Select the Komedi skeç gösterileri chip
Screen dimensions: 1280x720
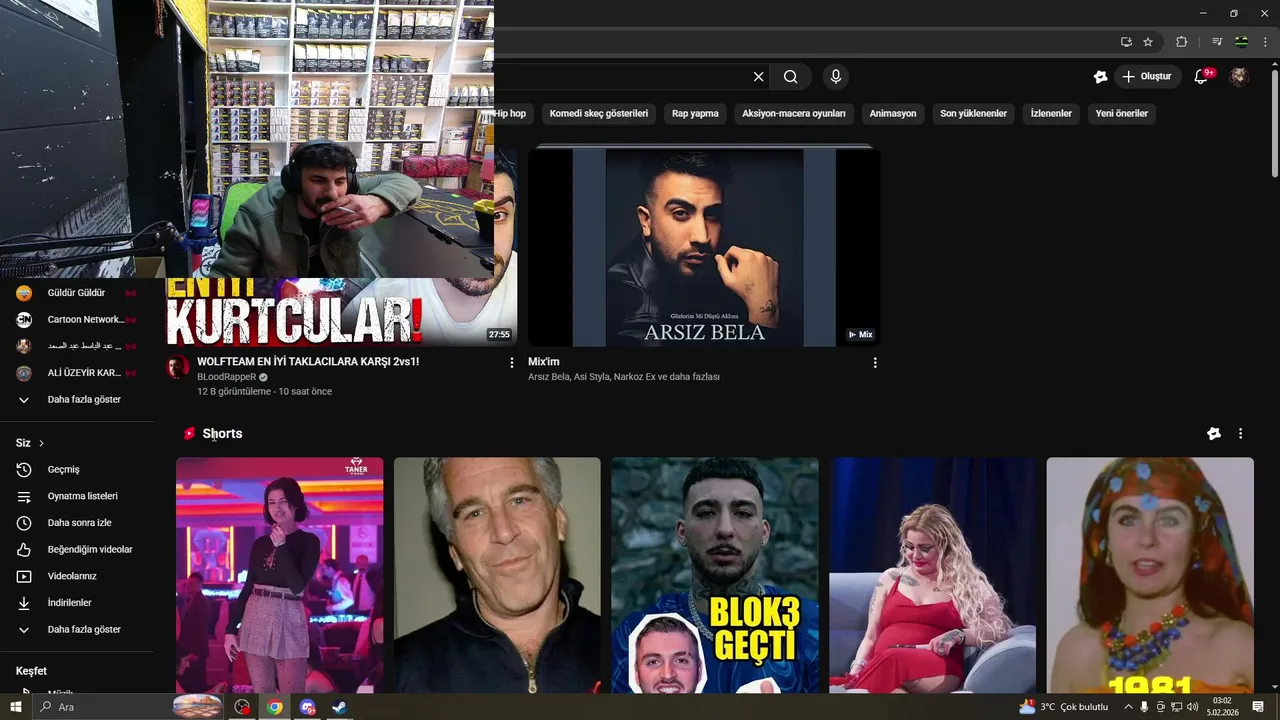pyautogui.click(x=599, y=114)
